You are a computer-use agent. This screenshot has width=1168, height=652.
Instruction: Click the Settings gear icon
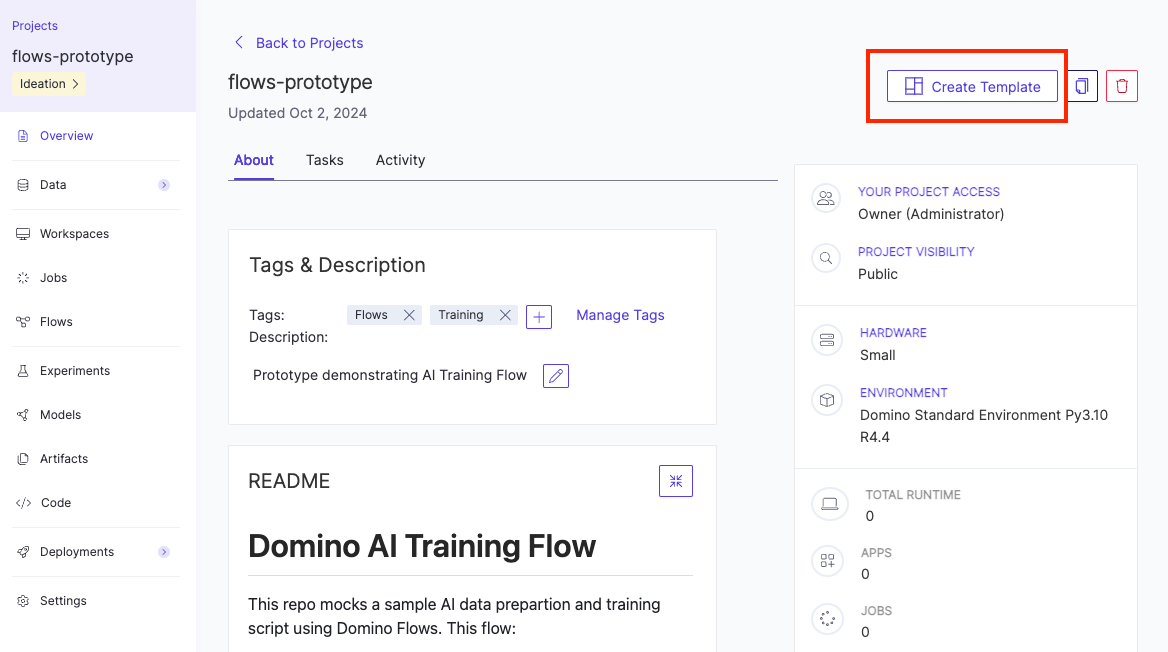coord(23,601)
